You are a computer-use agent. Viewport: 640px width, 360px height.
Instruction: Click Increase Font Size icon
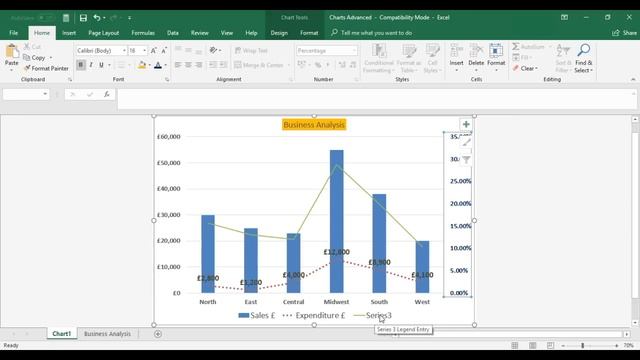pos(154,51)
